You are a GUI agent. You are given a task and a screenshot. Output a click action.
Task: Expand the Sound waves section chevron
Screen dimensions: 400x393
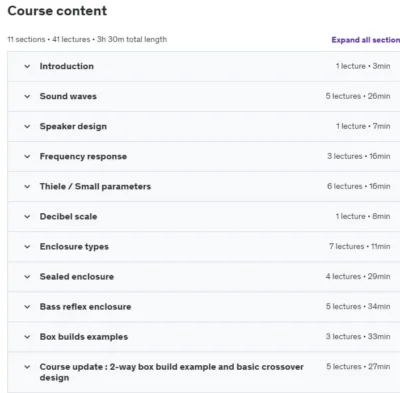pyautogui.click(x=27, y=96)
